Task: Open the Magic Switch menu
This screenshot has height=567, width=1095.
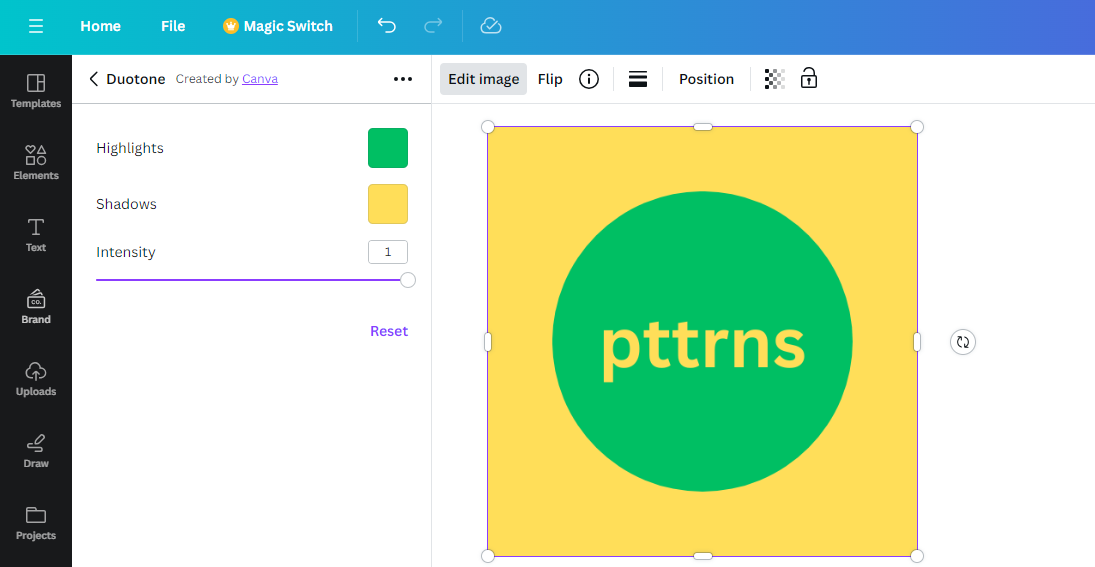Action: (278, 27)
